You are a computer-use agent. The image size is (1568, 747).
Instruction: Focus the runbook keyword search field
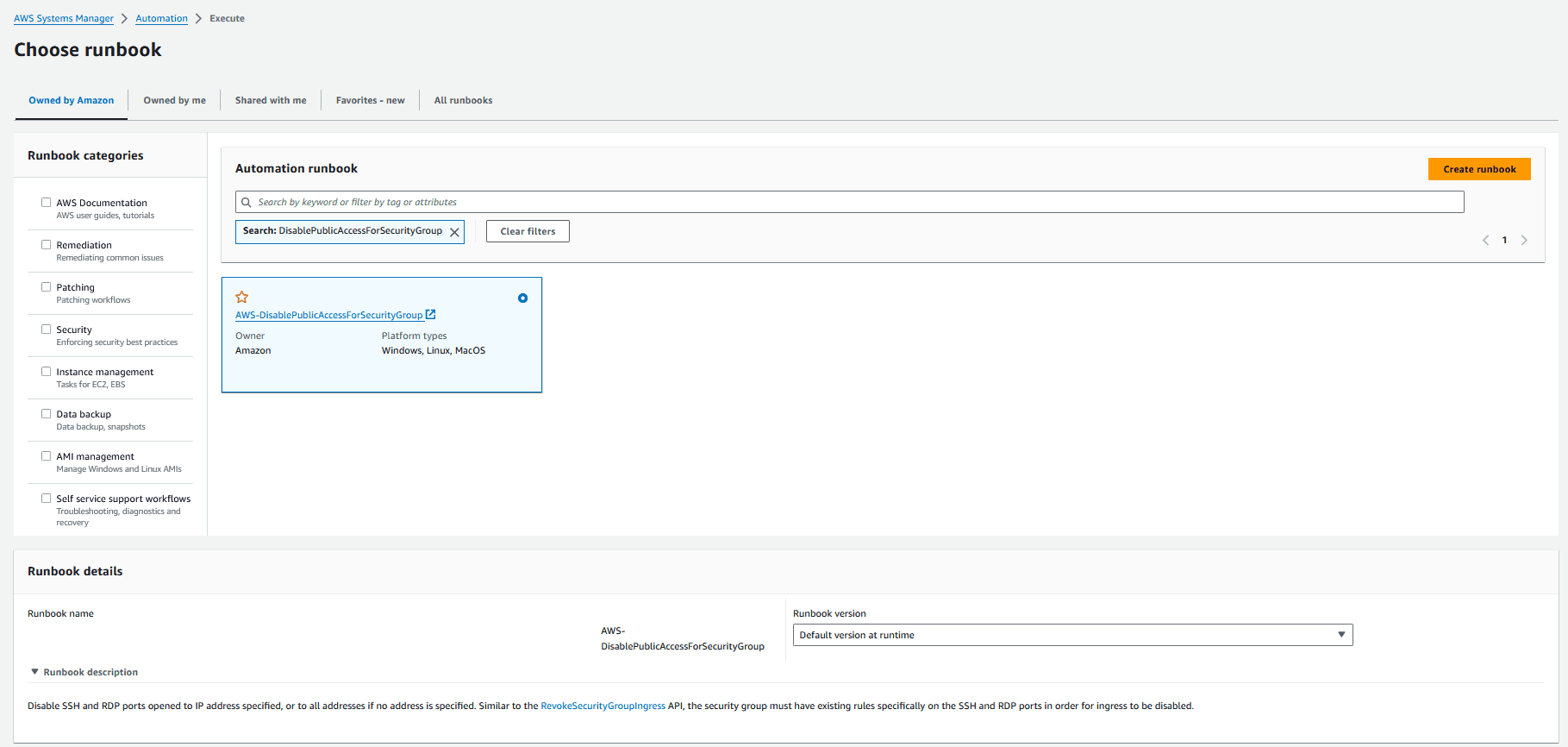click(849, 202)
